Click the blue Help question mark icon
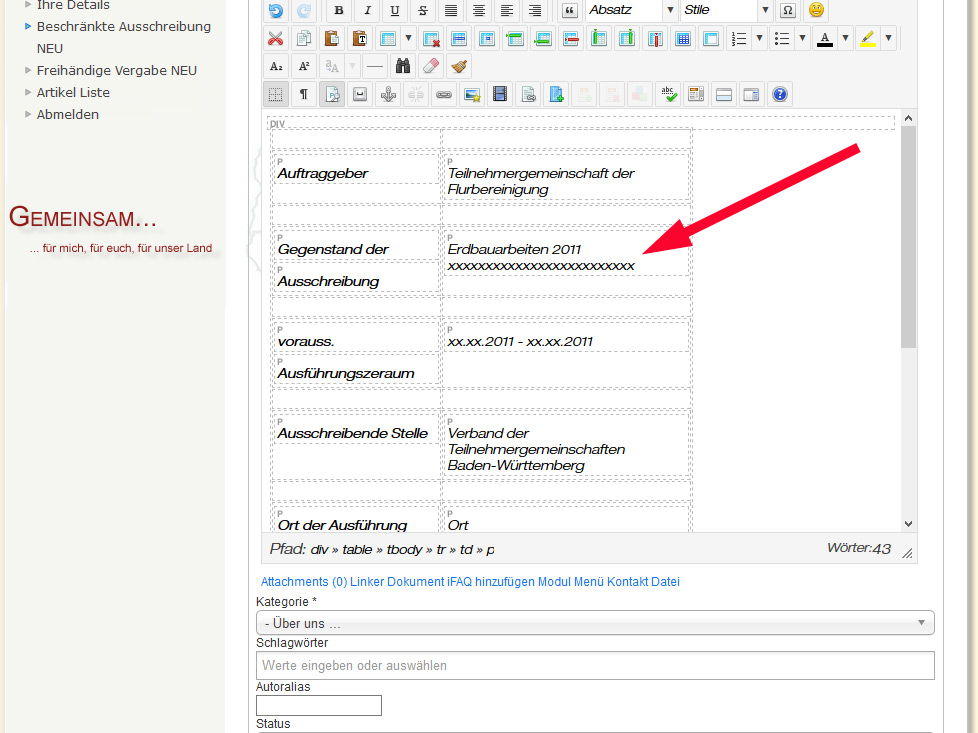The height and width of the screenshot is (733, 978). point(780,95)
